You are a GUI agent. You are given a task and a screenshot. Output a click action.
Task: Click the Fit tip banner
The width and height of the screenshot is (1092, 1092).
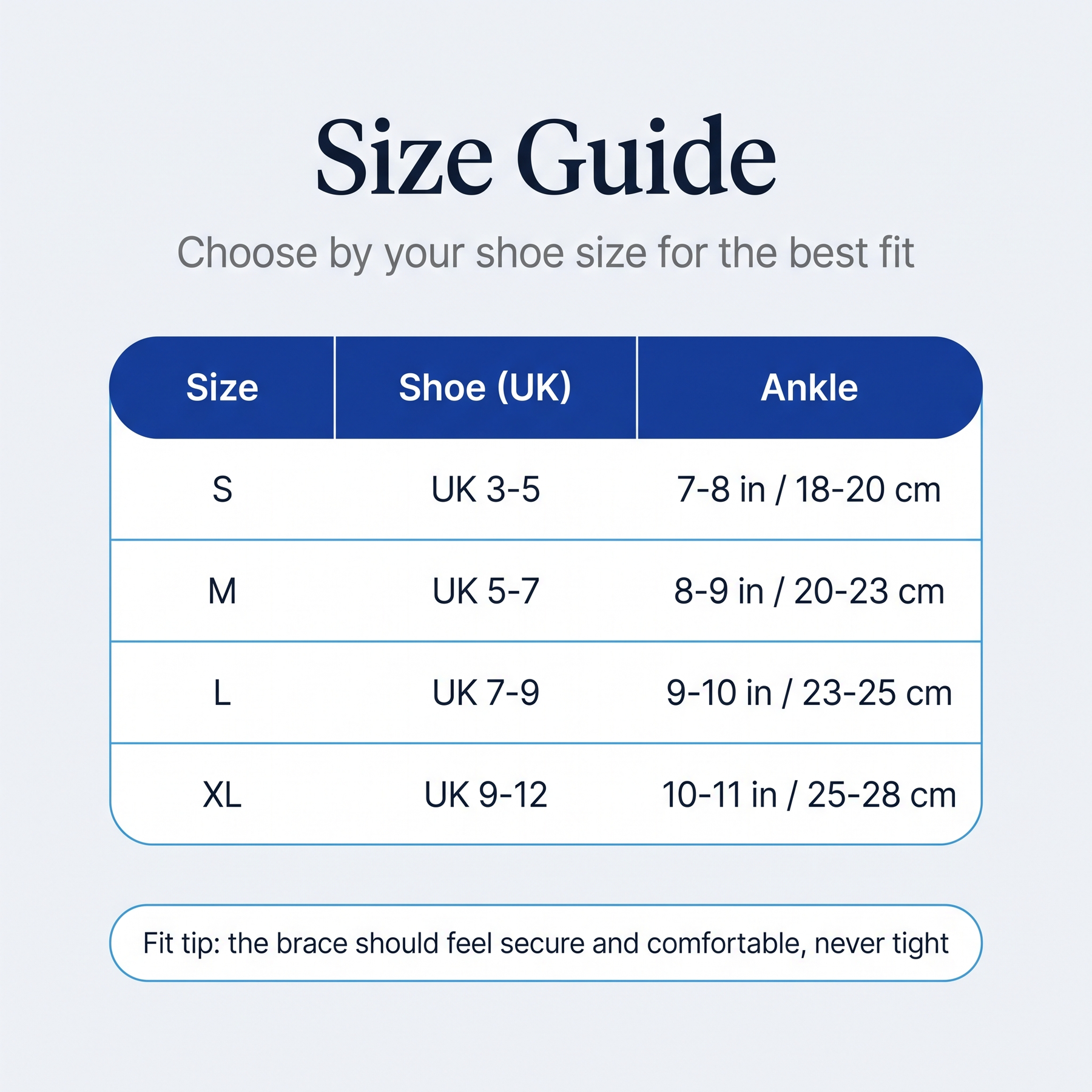pyautogui.click(x=545, y=943)
